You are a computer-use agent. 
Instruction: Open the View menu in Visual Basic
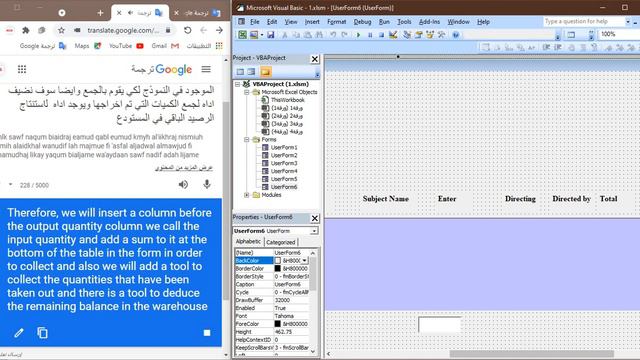point(291,22)
